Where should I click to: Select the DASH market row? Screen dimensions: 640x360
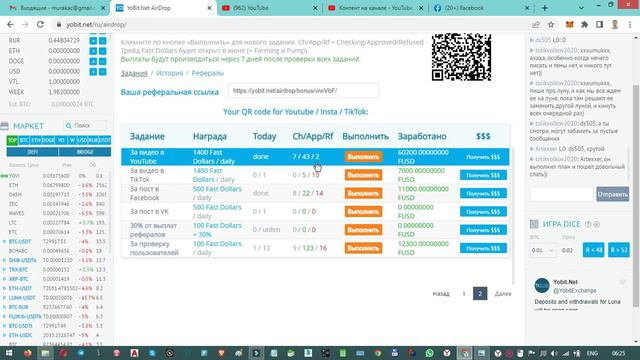tap(55, 195)
